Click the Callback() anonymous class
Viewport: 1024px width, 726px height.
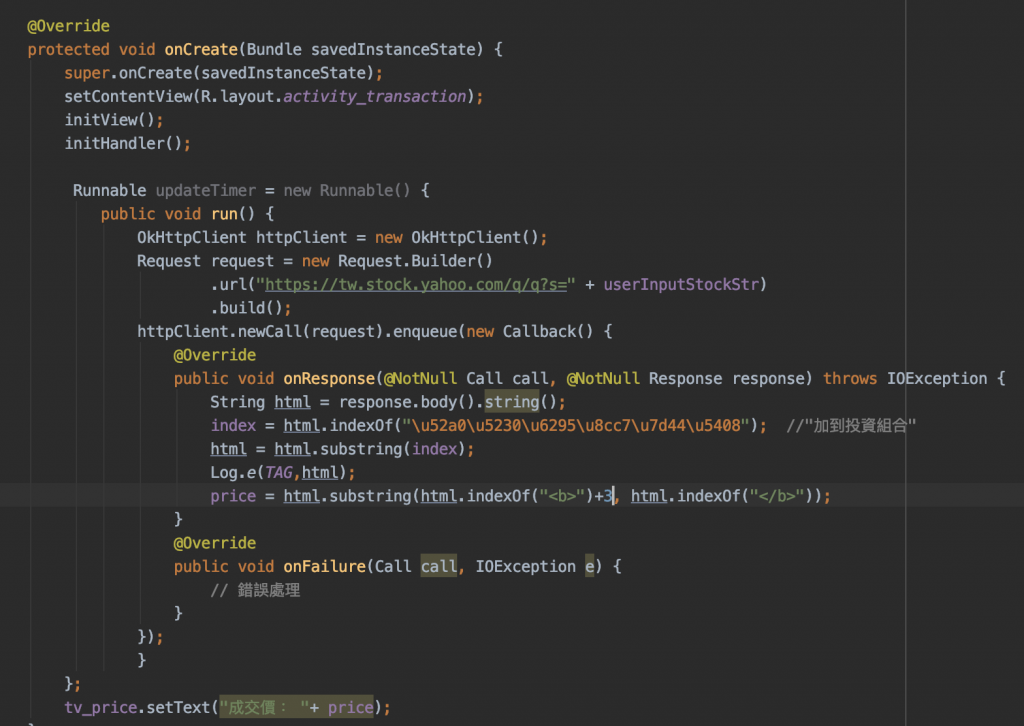pos(547,332)
